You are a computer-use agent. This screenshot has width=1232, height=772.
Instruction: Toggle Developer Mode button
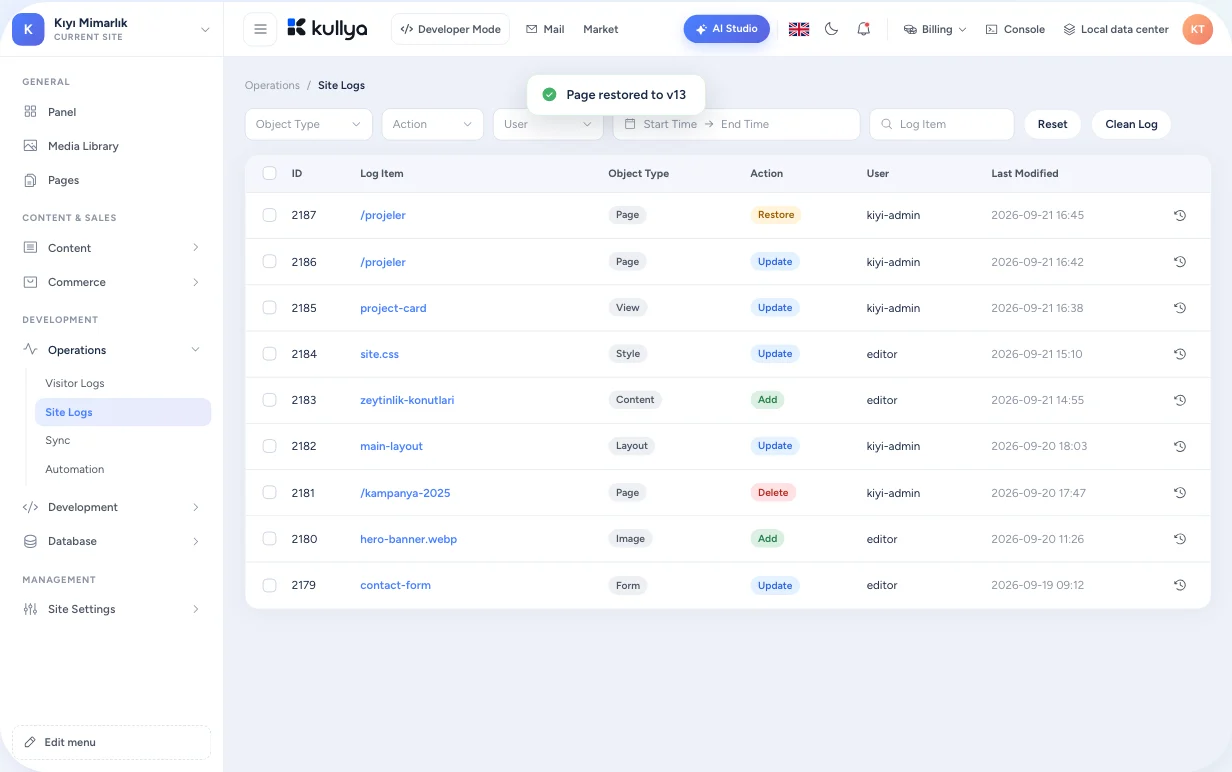click(x=451, y=29)
